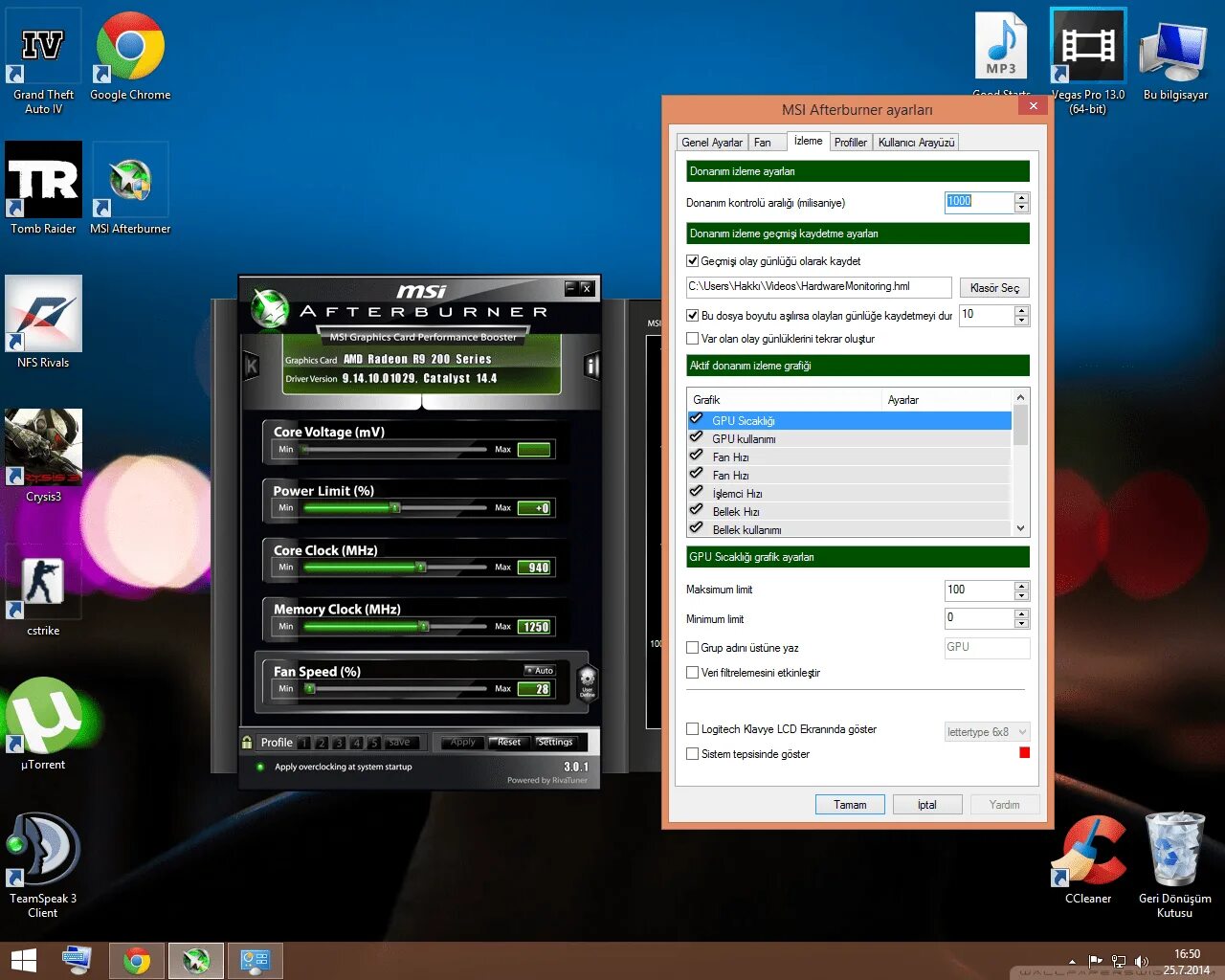The image size is (1225, 980).
Task: Decrease the Donanım kontrolü aralığı spinner
Action: [1022, 208]
